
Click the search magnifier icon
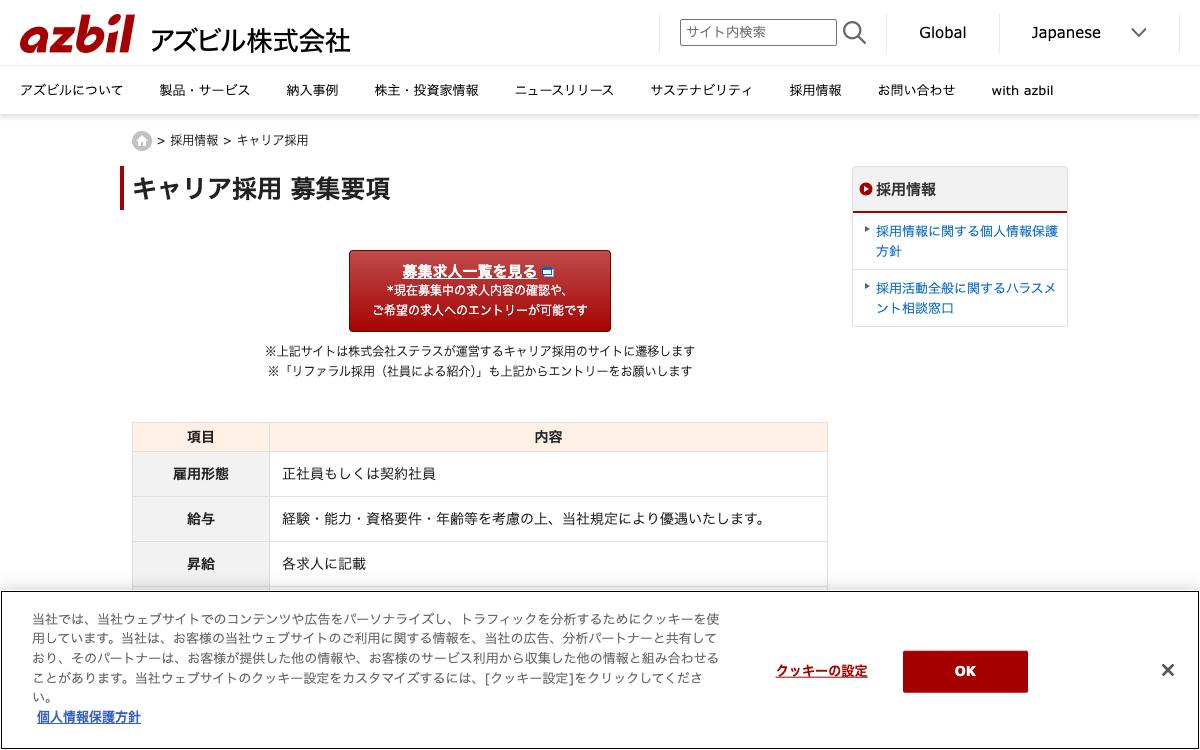(854, 33)
